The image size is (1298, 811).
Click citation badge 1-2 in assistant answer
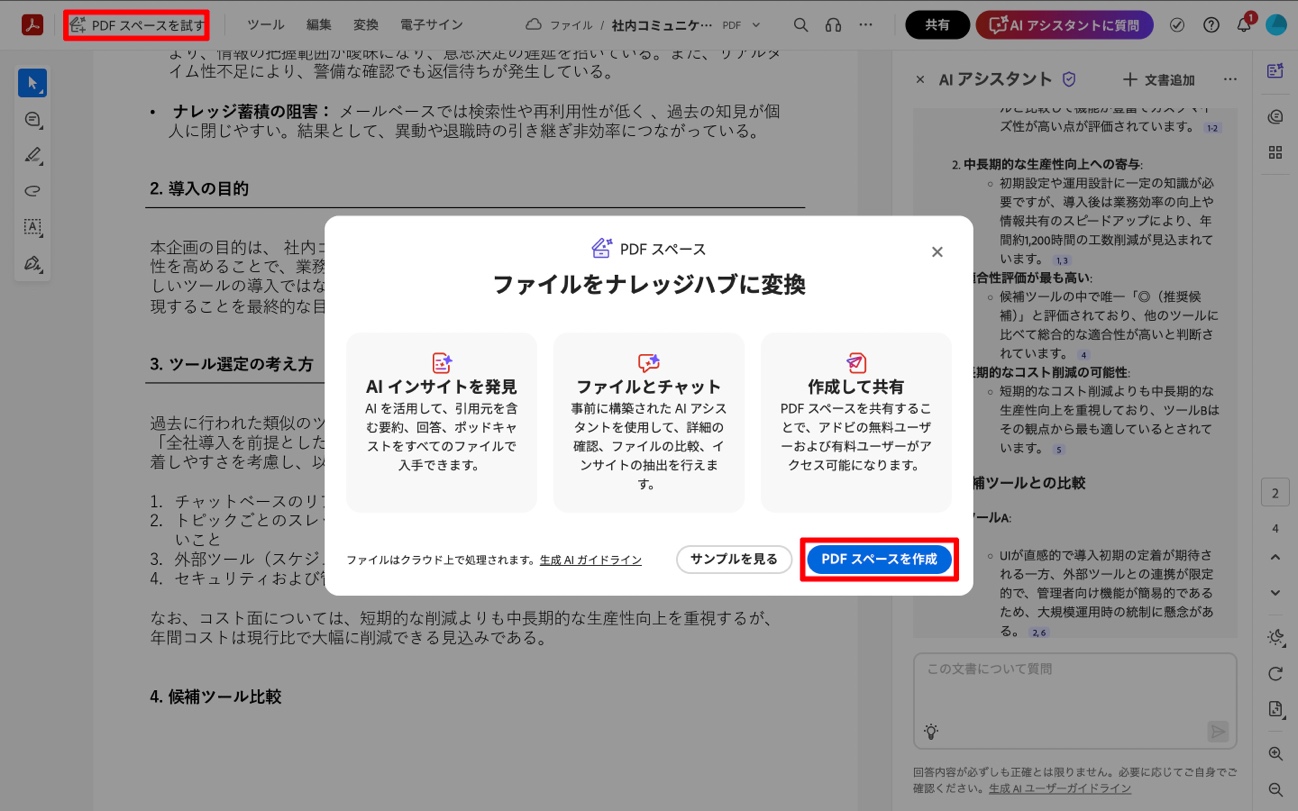(1212, 128)
